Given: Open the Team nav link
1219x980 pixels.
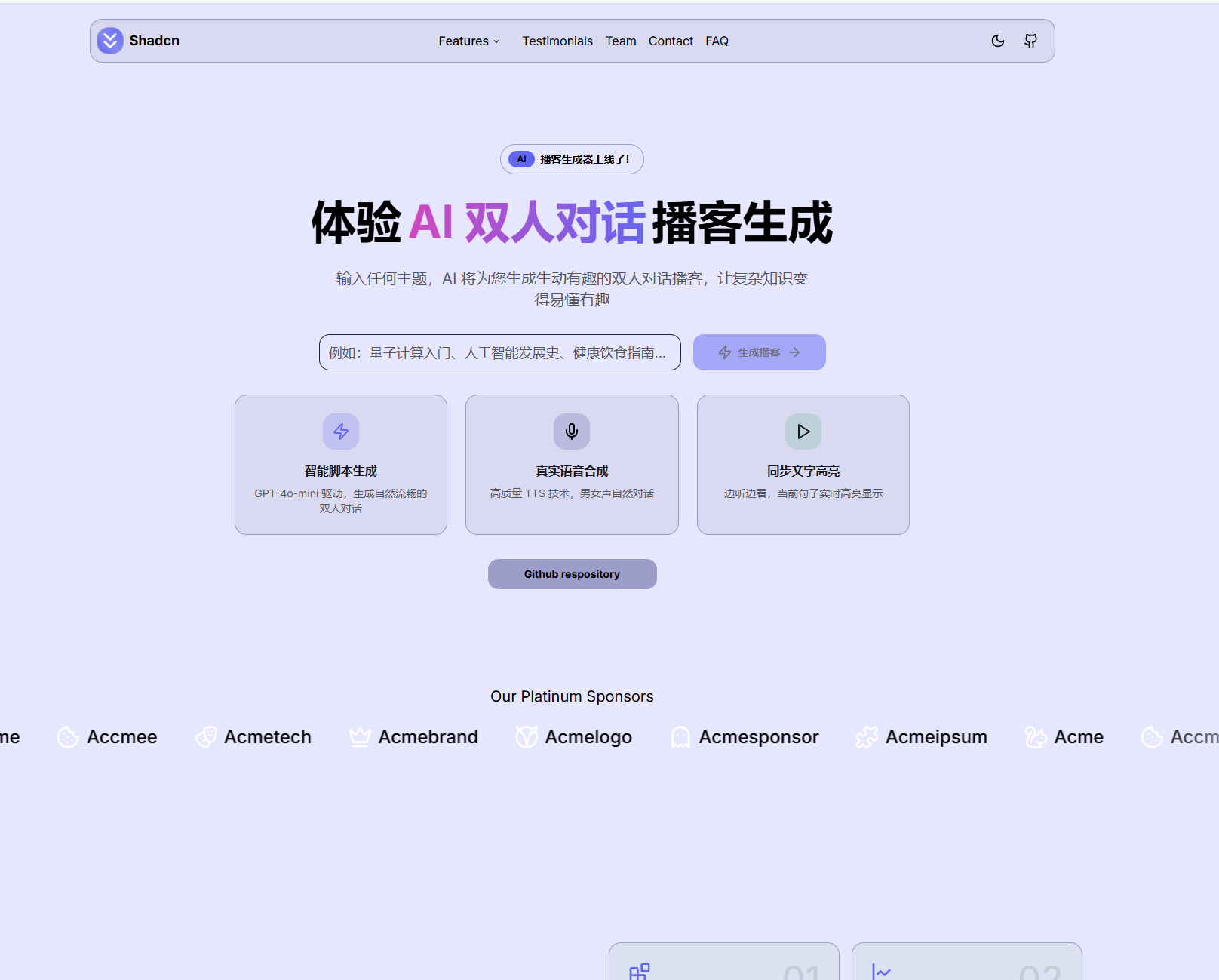Looking at the screenshot, I should tap(621, 41).
